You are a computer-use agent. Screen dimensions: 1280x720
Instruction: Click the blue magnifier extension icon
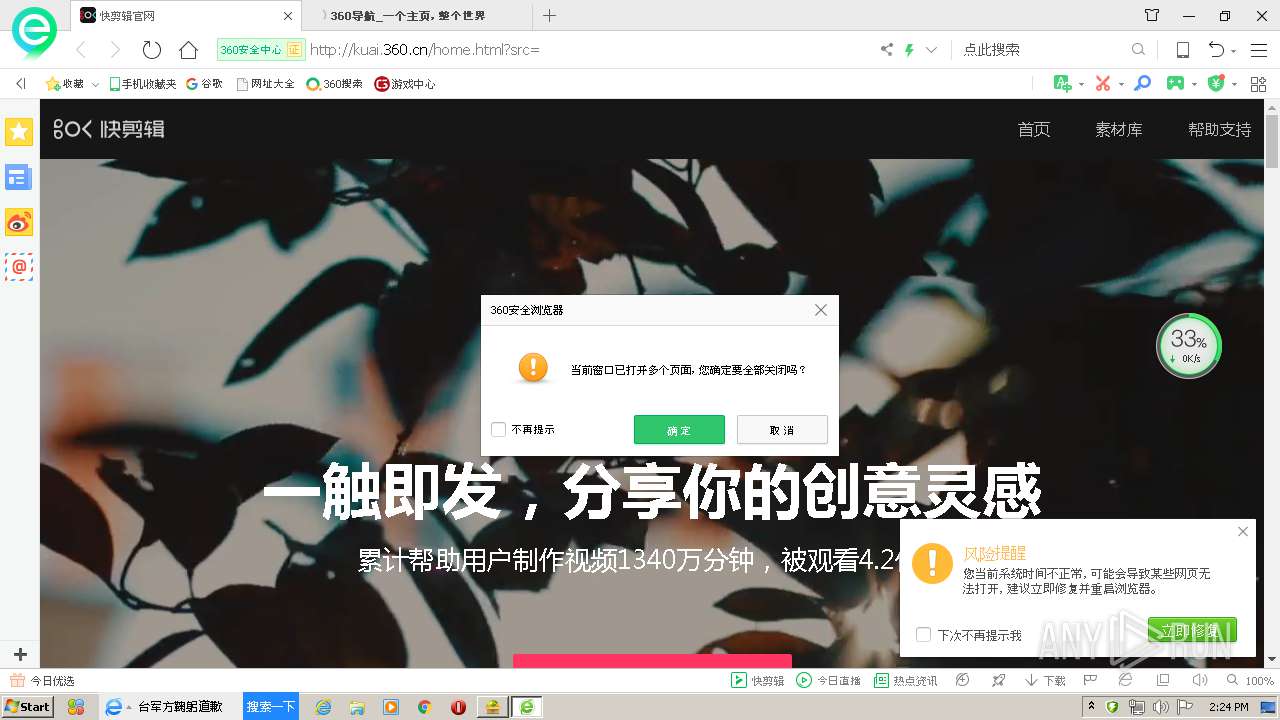tap(1142, 84)
